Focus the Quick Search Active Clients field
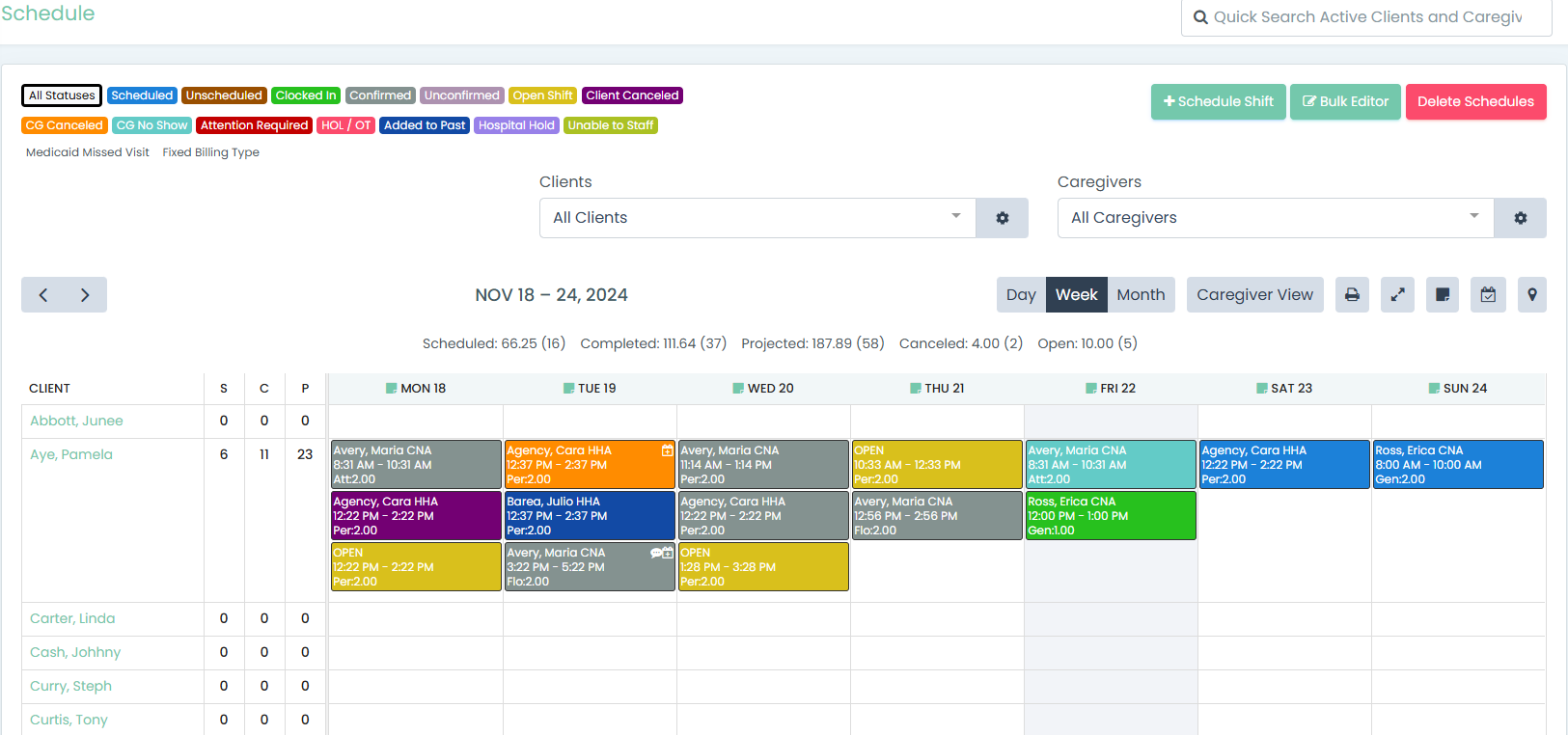1568x735 pixels. coord(1366,17)
